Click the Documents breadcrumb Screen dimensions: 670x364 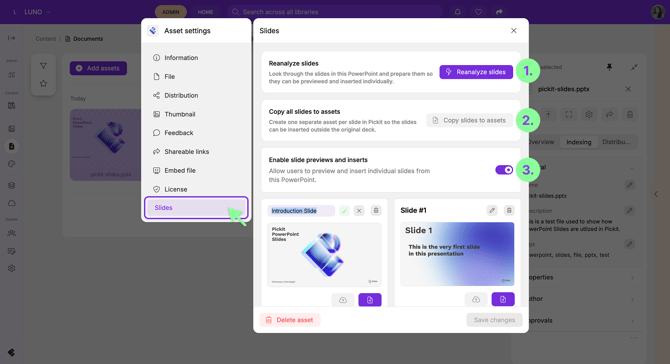pos(84,39)
